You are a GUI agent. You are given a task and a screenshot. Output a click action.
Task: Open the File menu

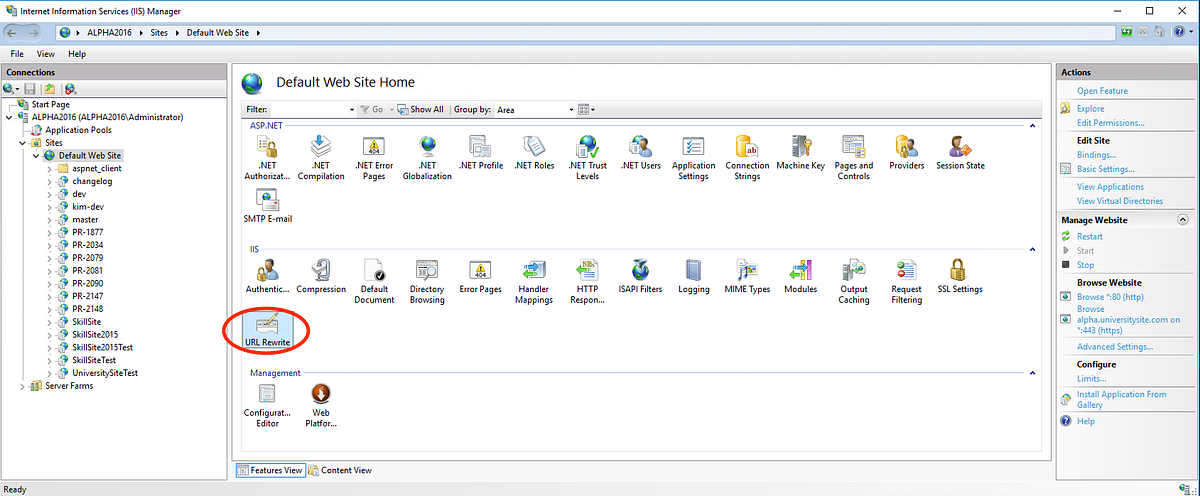pyautogui.click(x=17, y=53)
